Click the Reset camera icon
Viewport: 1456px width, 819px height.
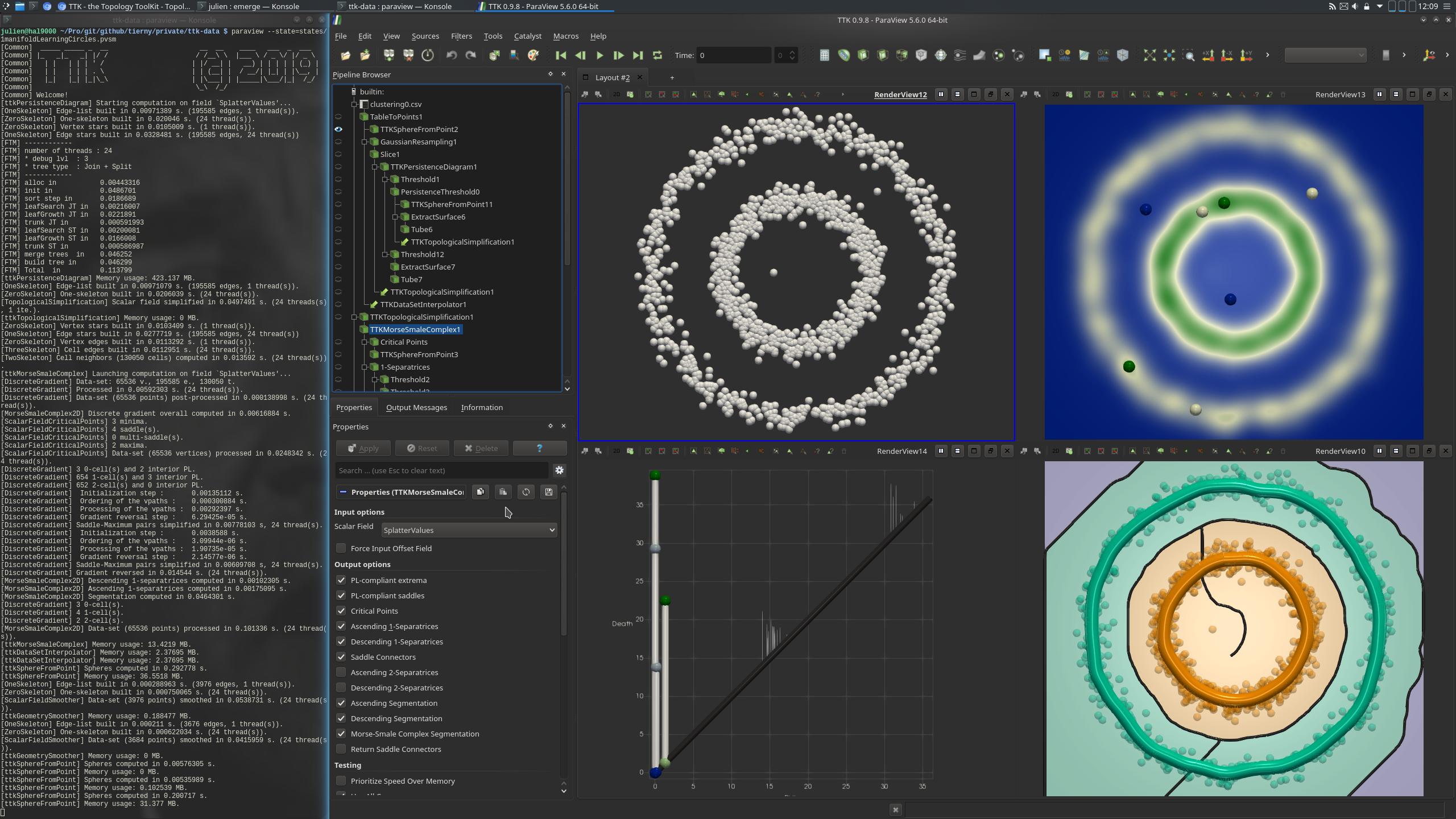[x=1149, y=55]
